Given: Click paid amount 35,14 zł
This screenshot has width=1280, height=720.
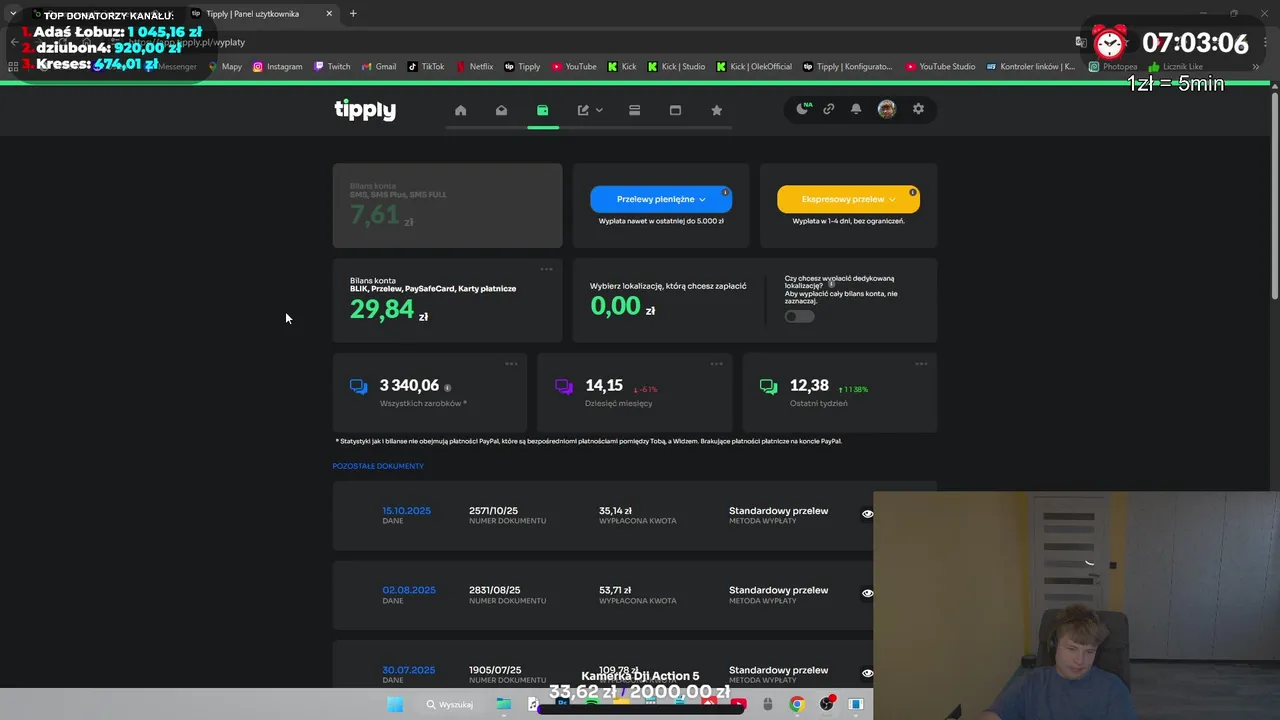Looking at the screenshot, I should [615, 510].
